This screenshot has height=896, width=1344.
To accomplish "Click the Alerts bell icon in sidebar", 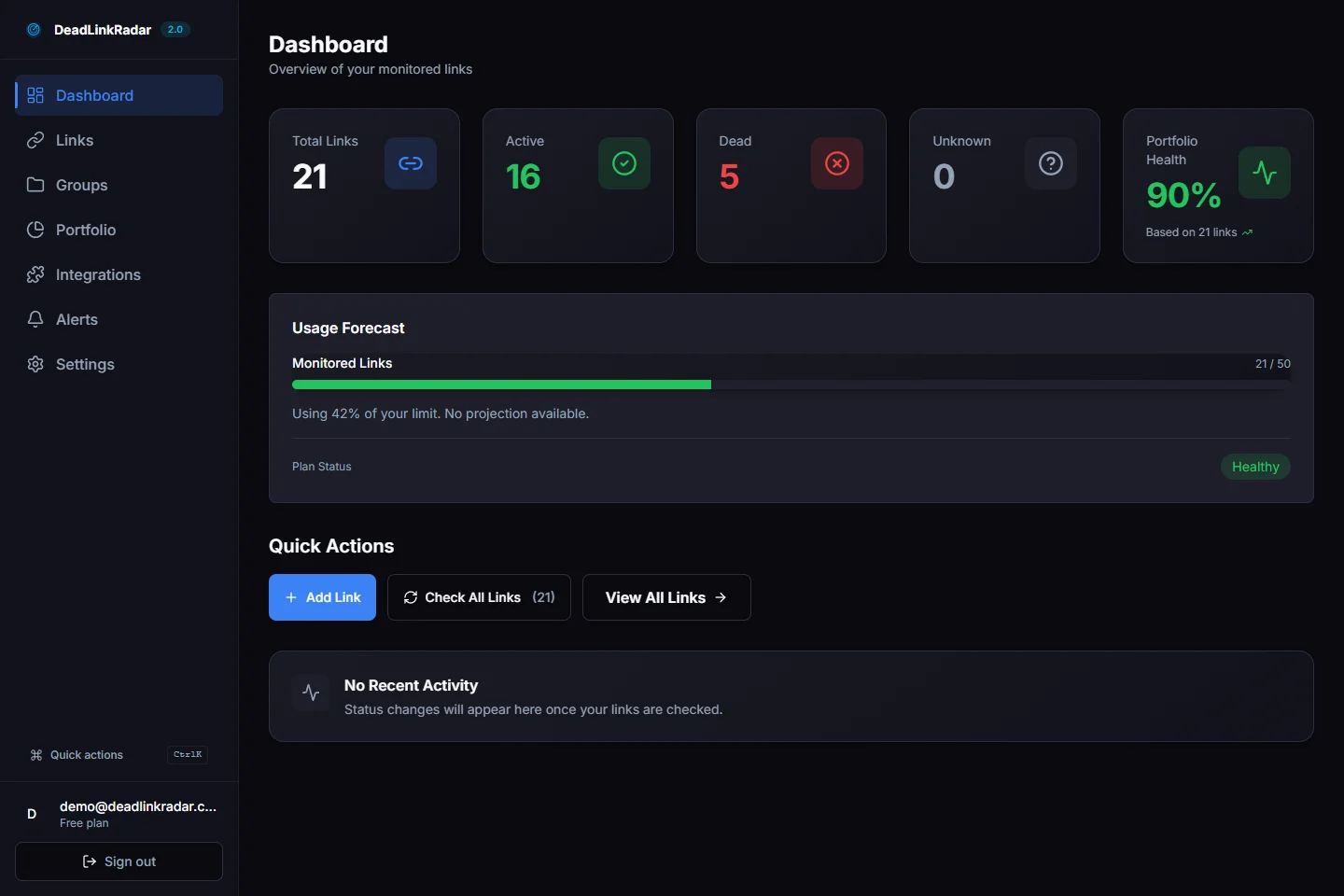I will coord(35,319).
